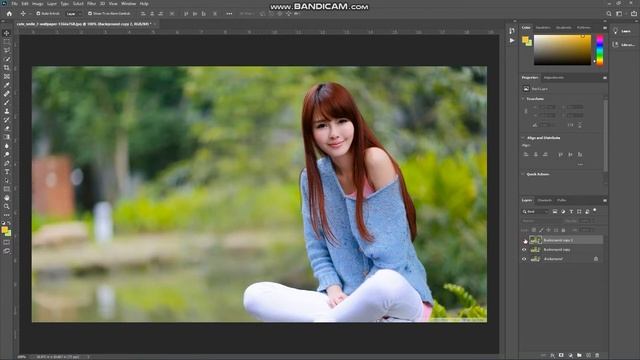The height and width of the screenshot is (360, 640).
Task: Select the Brush tool
Action: (7, 102)
